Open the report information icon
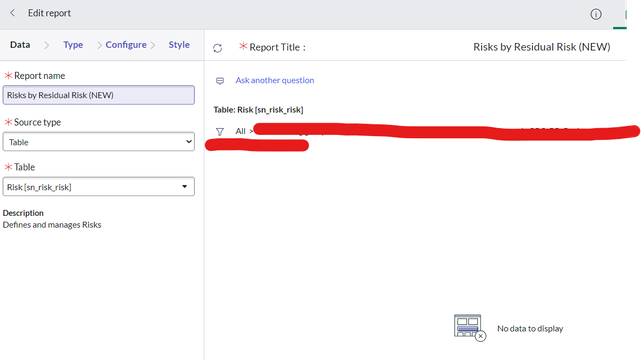Image resolution: width=641 pixels, height=360 pixels. click(596, 14)
